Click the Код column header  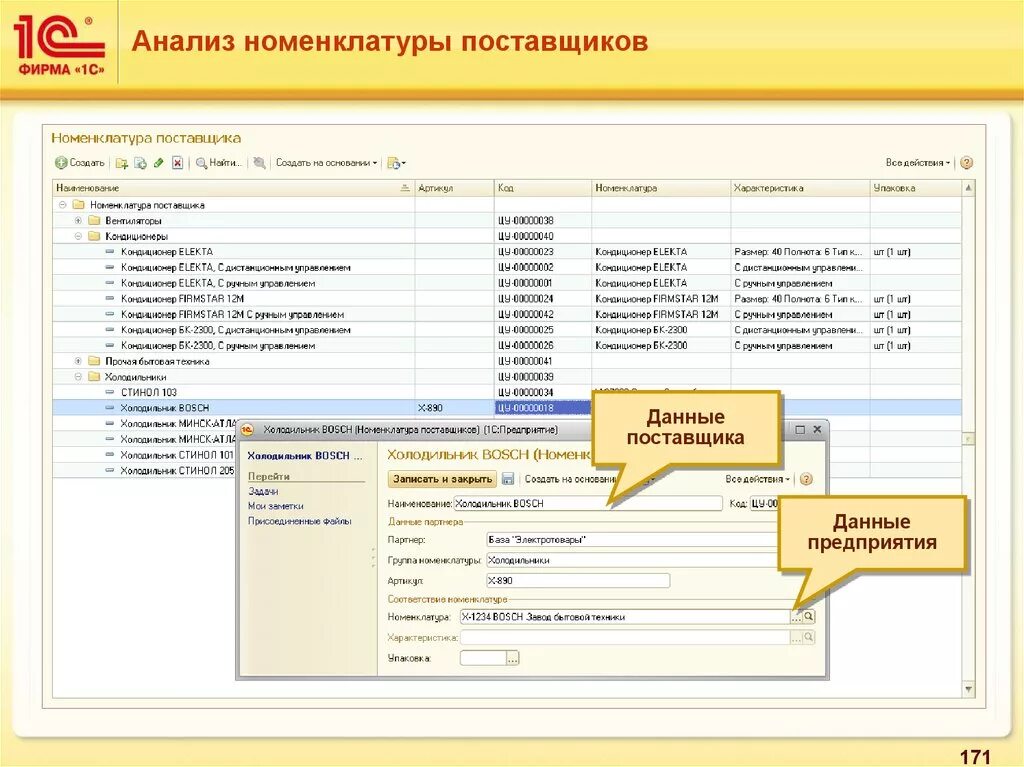(x=543, y=188)
